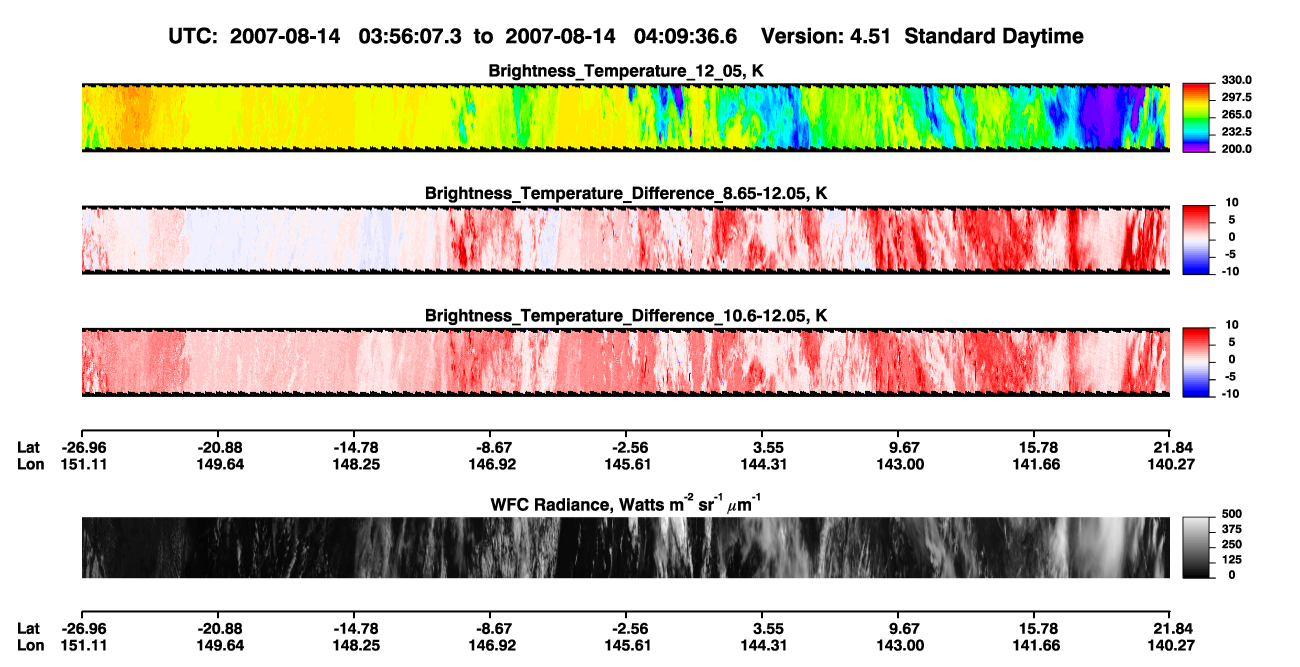Click latitude 21.84 on the upper axis

[x=1172, y=447]
